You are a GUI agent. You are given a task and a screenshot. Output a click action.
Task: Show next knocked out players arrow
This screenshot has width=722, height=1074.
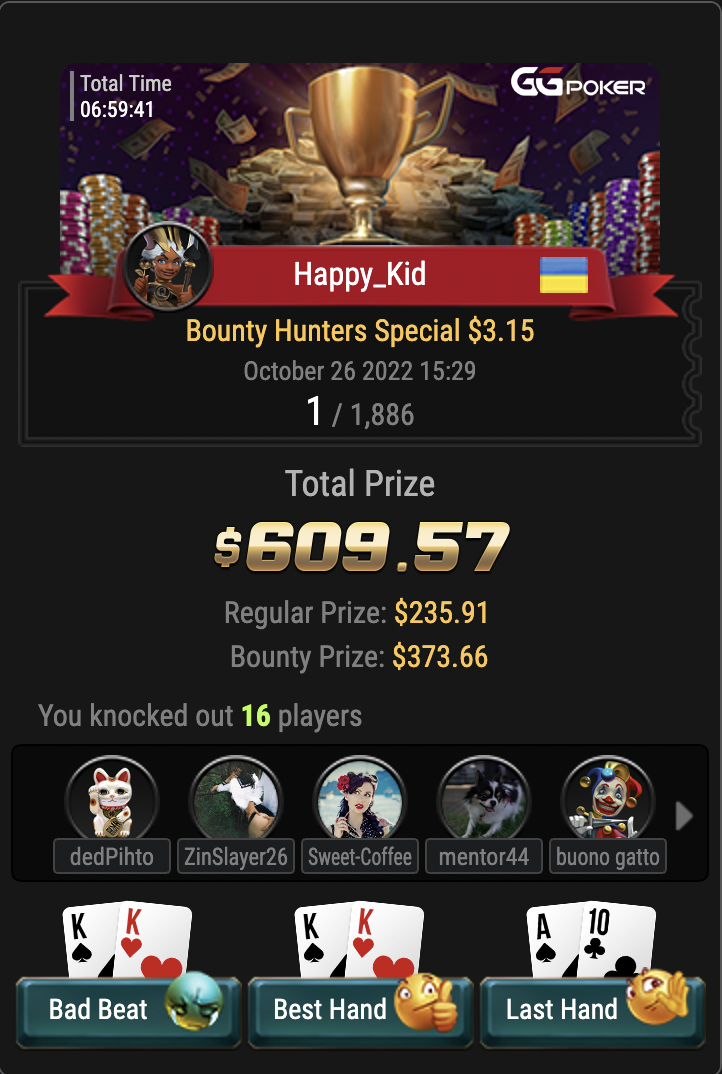coord(684,816)
